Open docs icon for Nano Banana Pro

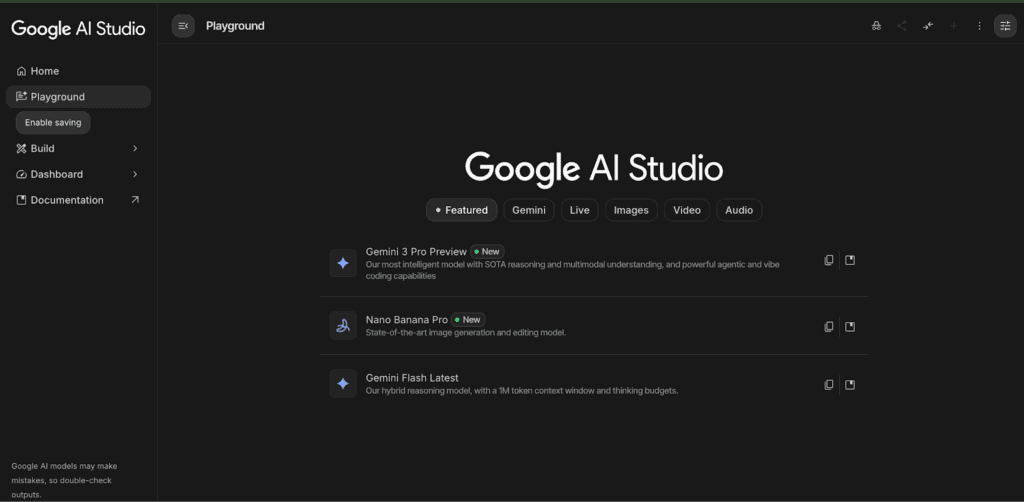pyautogui.click(x=850, y=326)
